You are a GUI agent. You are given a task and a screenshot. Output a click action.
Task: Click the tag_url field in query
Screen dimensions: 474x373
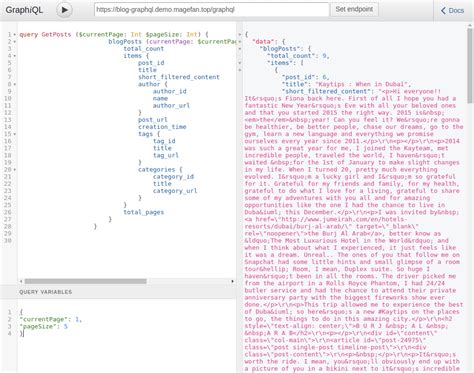point(166,155)
